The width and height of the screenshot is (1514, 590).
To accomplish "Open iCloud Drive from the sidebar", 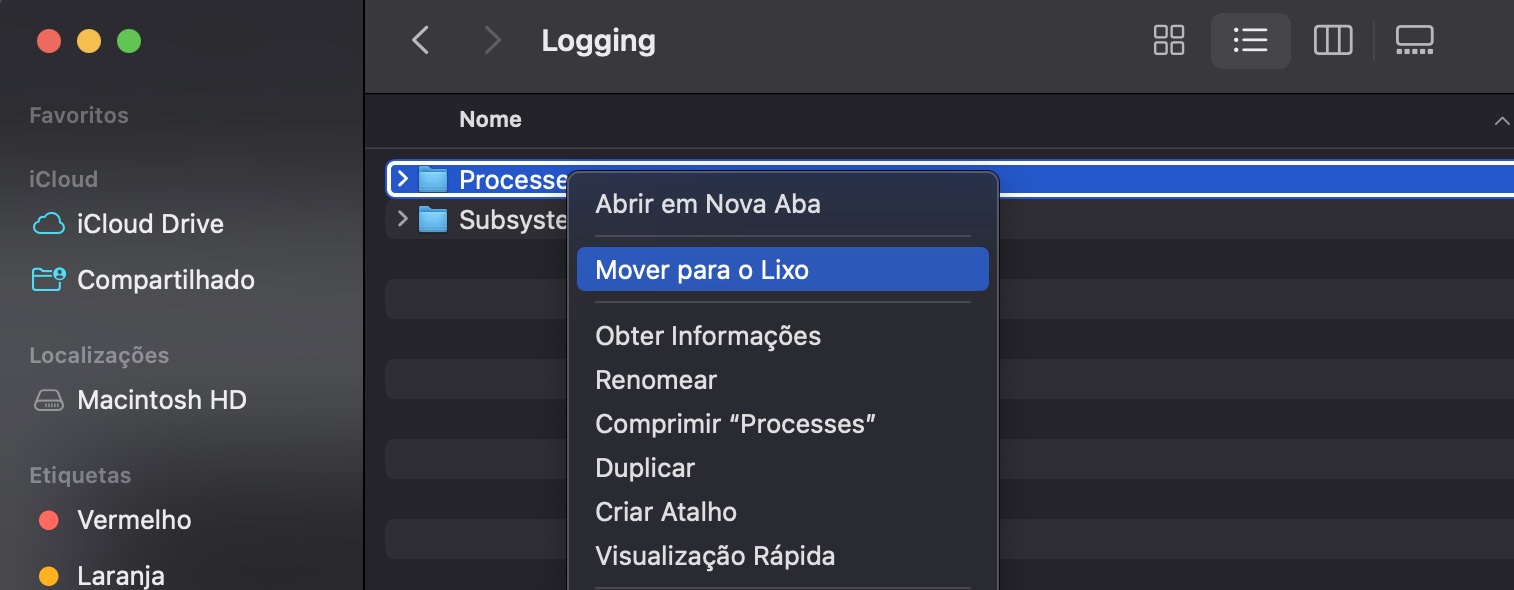I will tap(150, 224).
